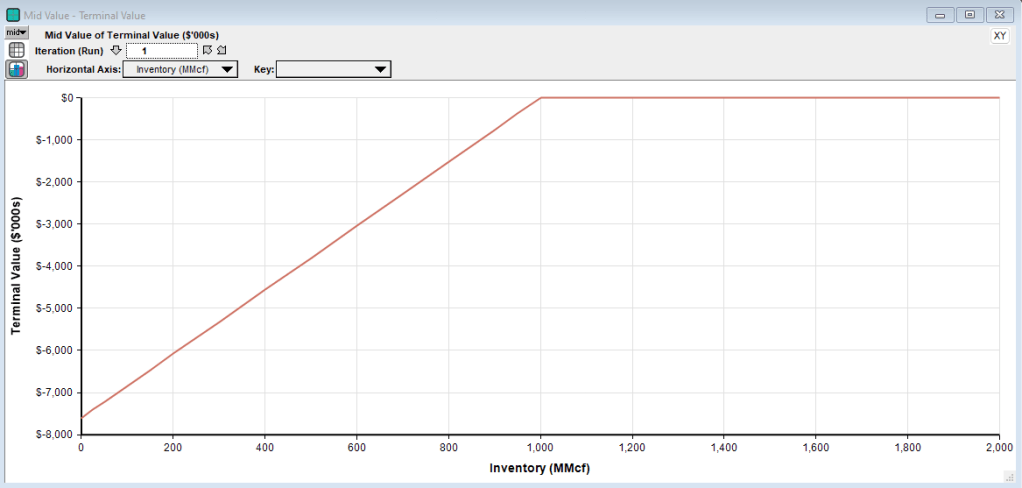Click the first flag icon after iteration field
Screen dimensions: 1022x488
(207, 50)
